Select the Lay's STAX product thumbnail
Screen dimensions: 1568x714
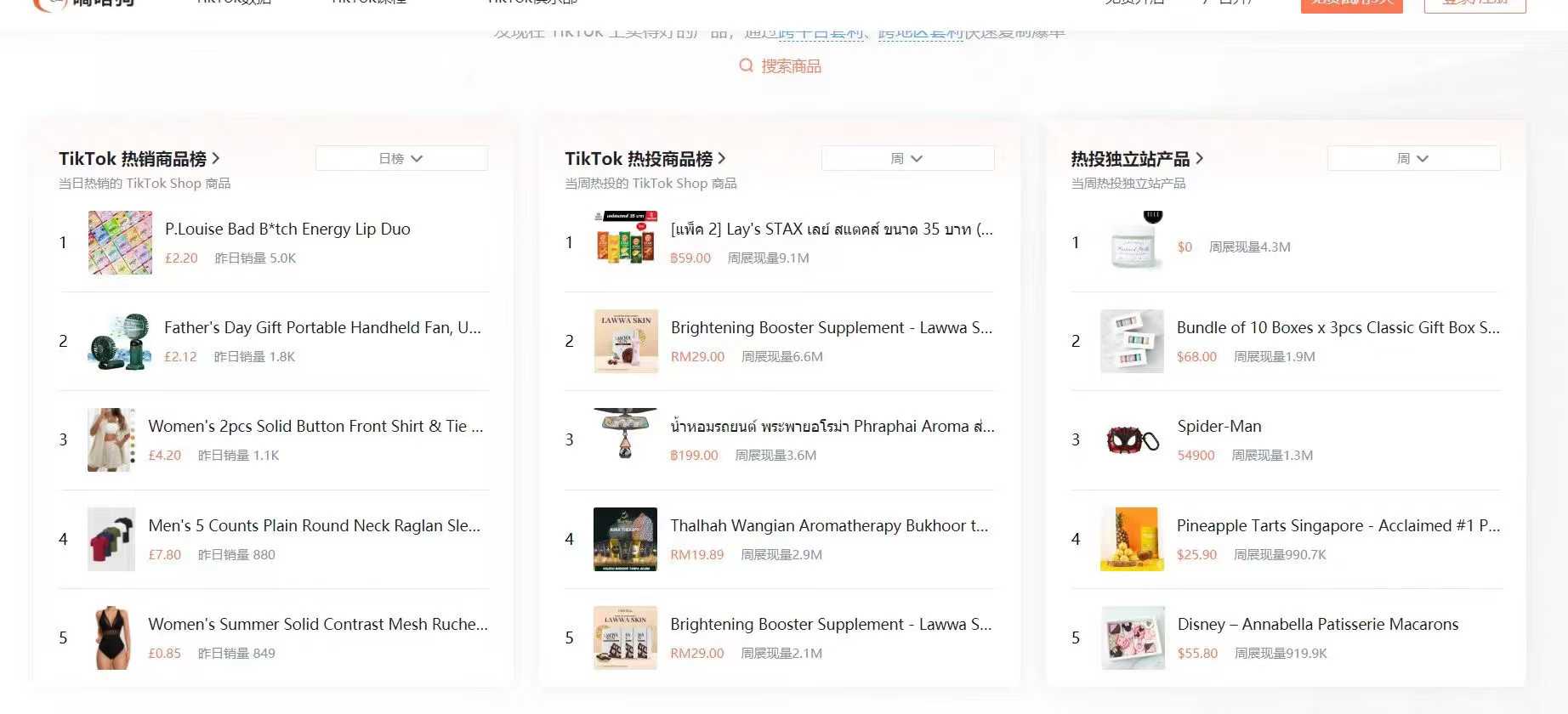pyautogui.click(x=625, y=243)
